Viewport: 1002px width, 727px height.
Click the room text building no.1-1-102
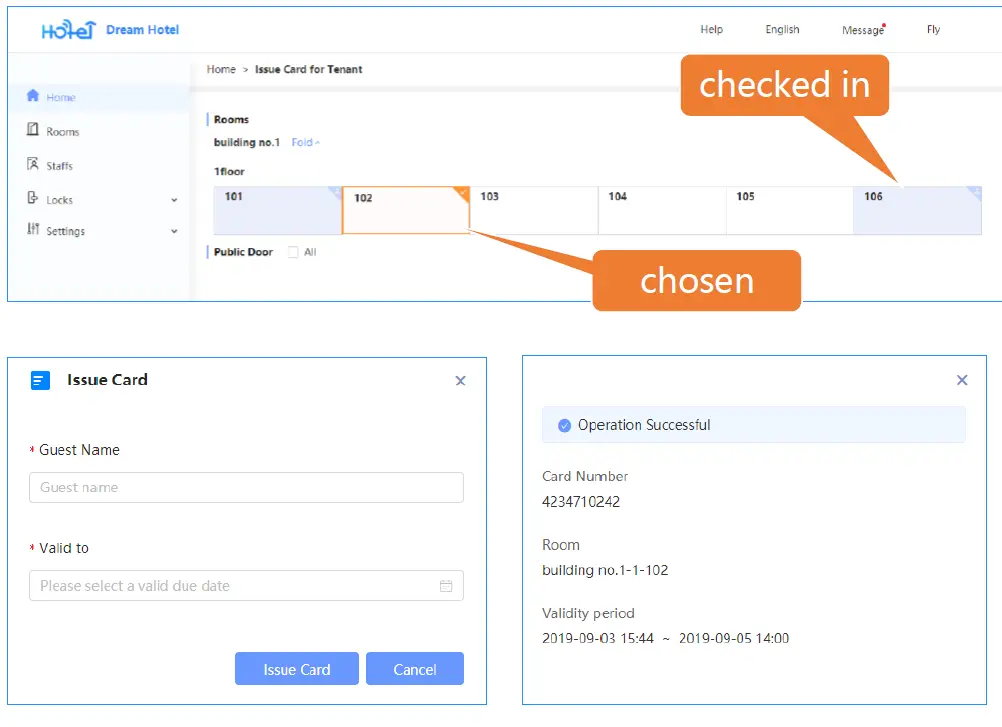tap(605, 570)
